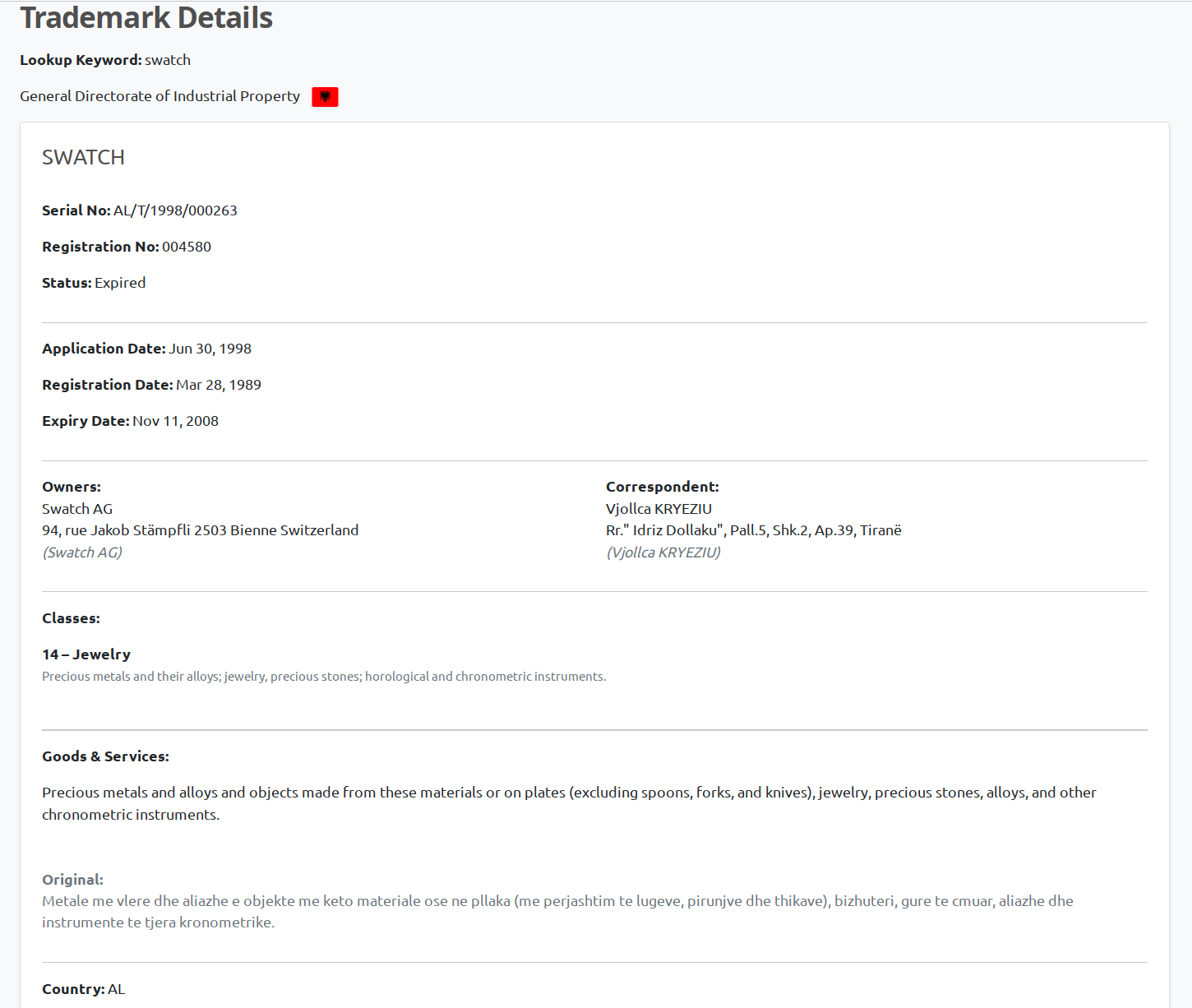Select serial number AL/T/1998/000263

click(x=175, y=210)
